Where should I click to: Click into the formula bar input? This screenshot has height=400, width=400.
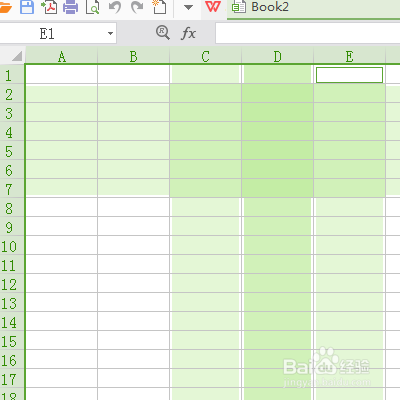[x=308, y=33]
